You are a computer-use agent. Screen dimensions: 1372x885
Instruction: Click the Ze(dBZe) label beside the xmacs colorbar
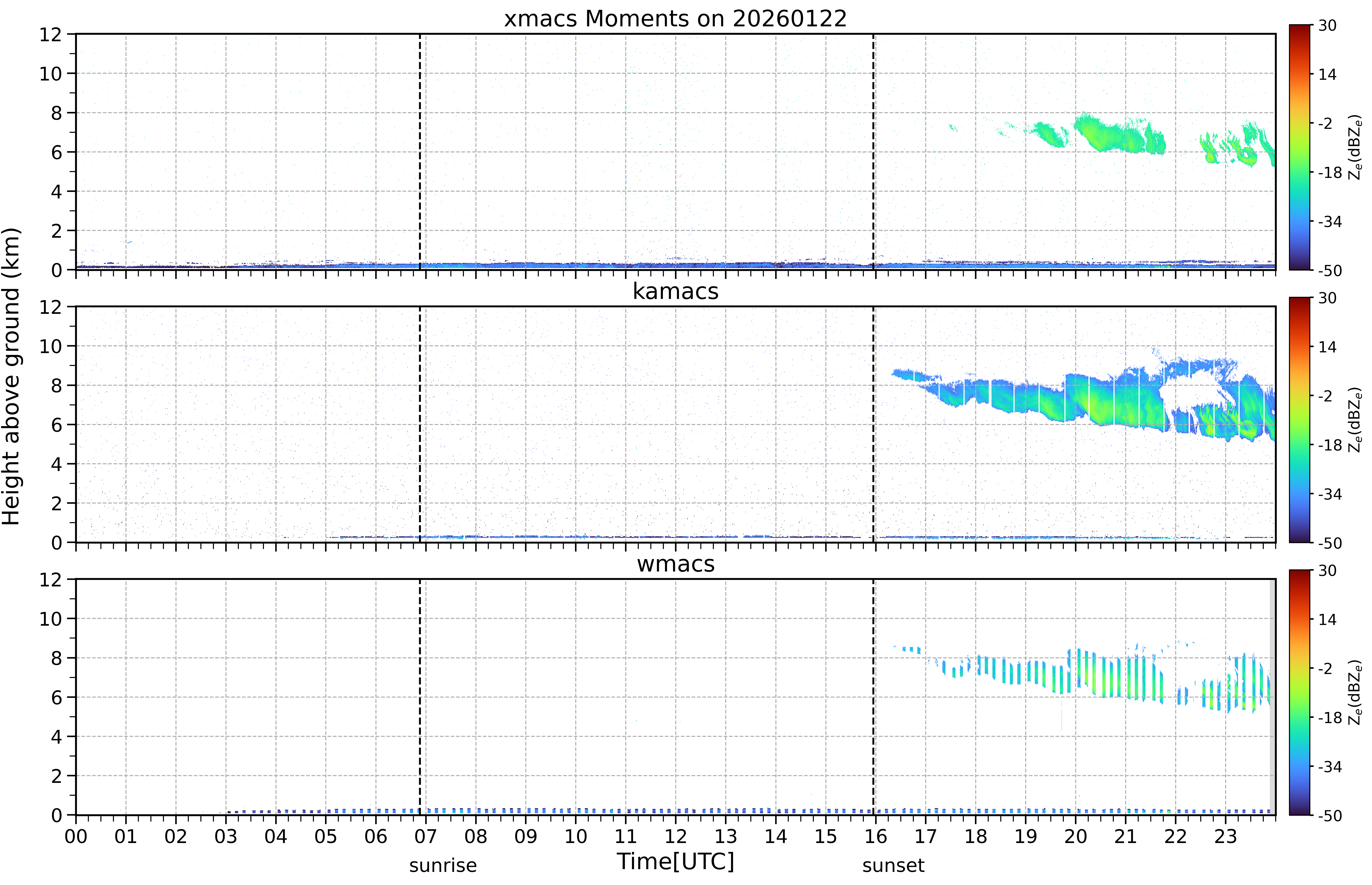[1355, 147]
